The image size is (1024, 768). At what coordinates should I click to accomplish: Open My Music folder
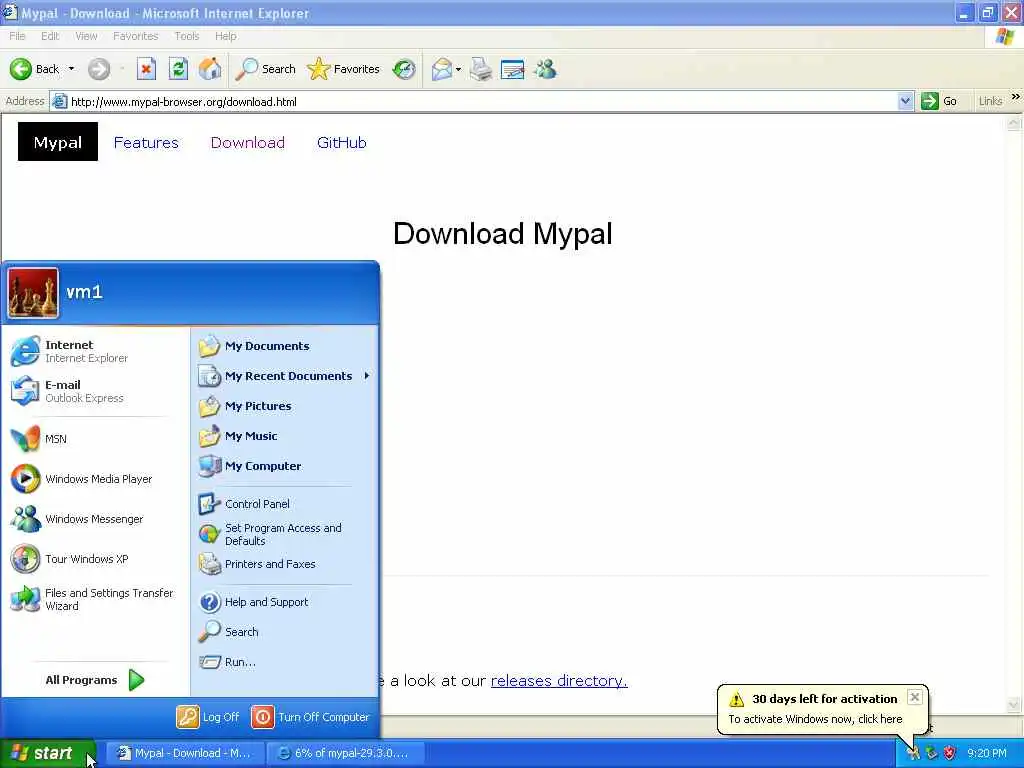click(x=284, y=436)
